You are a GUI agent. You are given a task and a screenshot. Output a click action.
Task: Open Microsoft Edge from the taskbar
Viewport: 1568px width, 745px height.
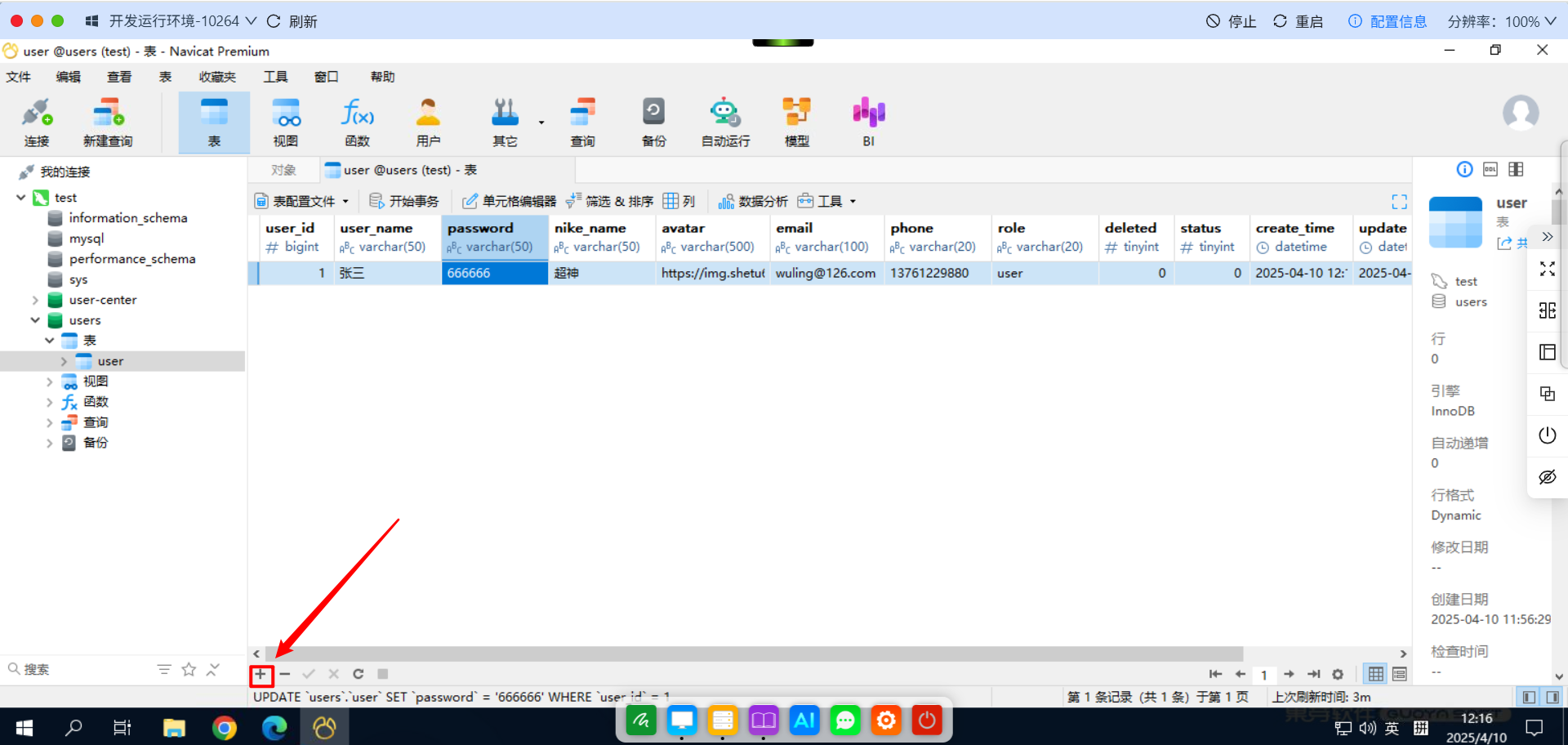274,727
